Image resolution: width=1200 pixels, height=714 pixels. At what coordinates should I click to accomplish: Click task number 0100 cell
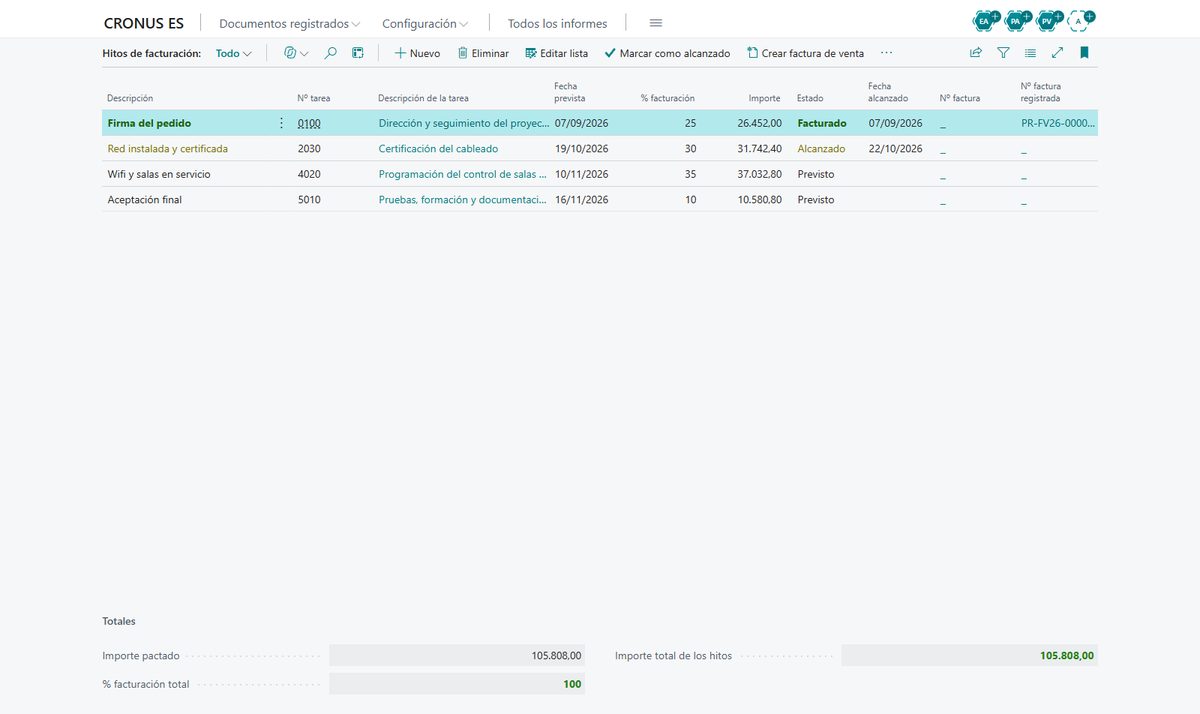point(309,123)
